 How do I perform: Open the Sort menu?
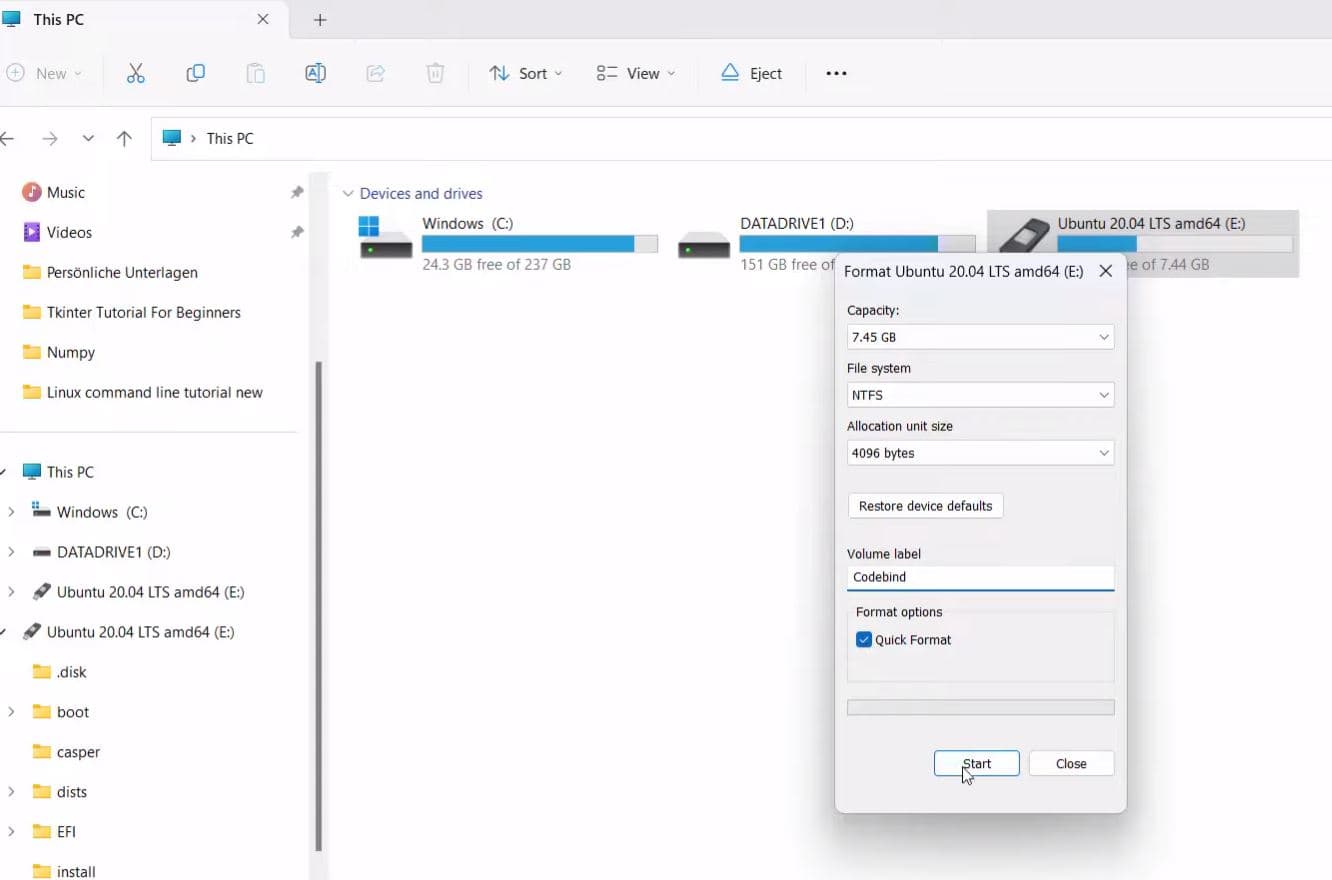[x=526, y=73]
